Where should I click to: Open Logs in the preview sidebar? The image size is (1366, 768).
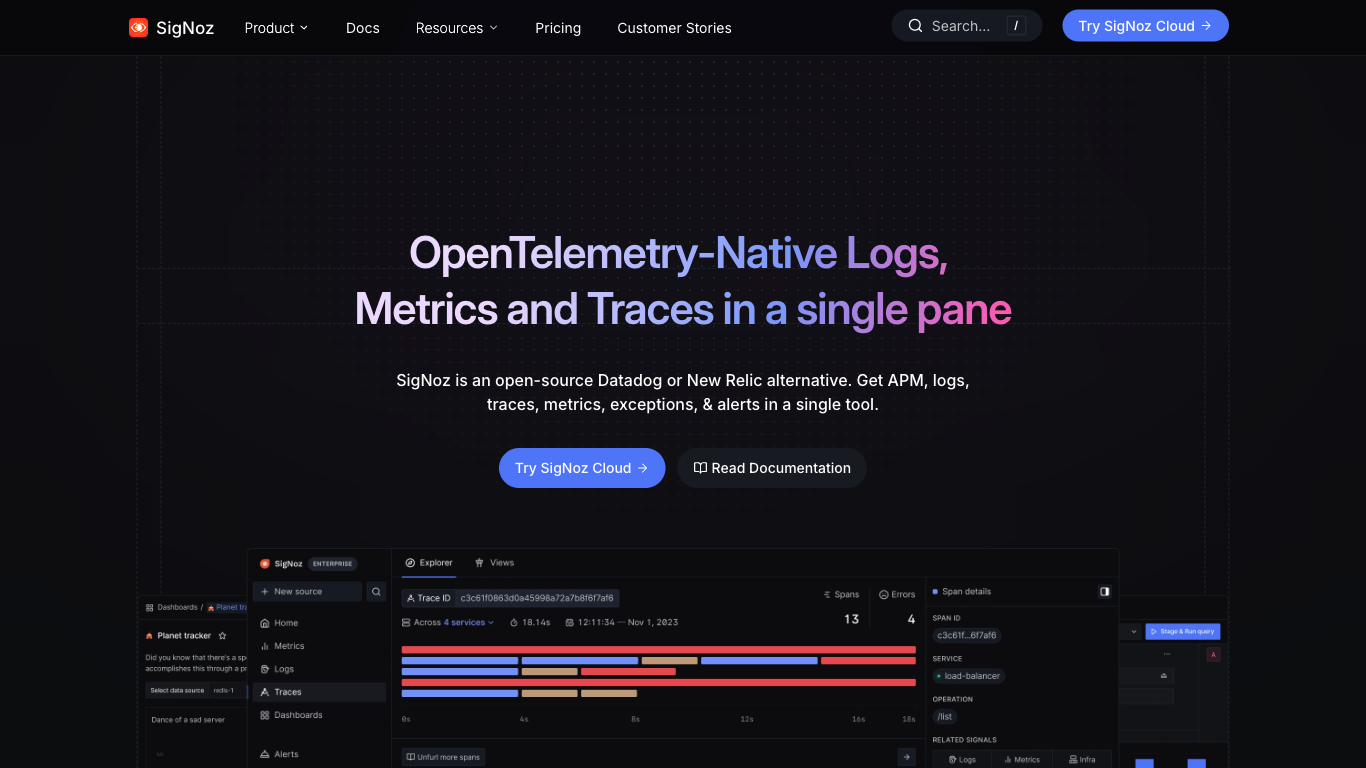pos(277,669)
